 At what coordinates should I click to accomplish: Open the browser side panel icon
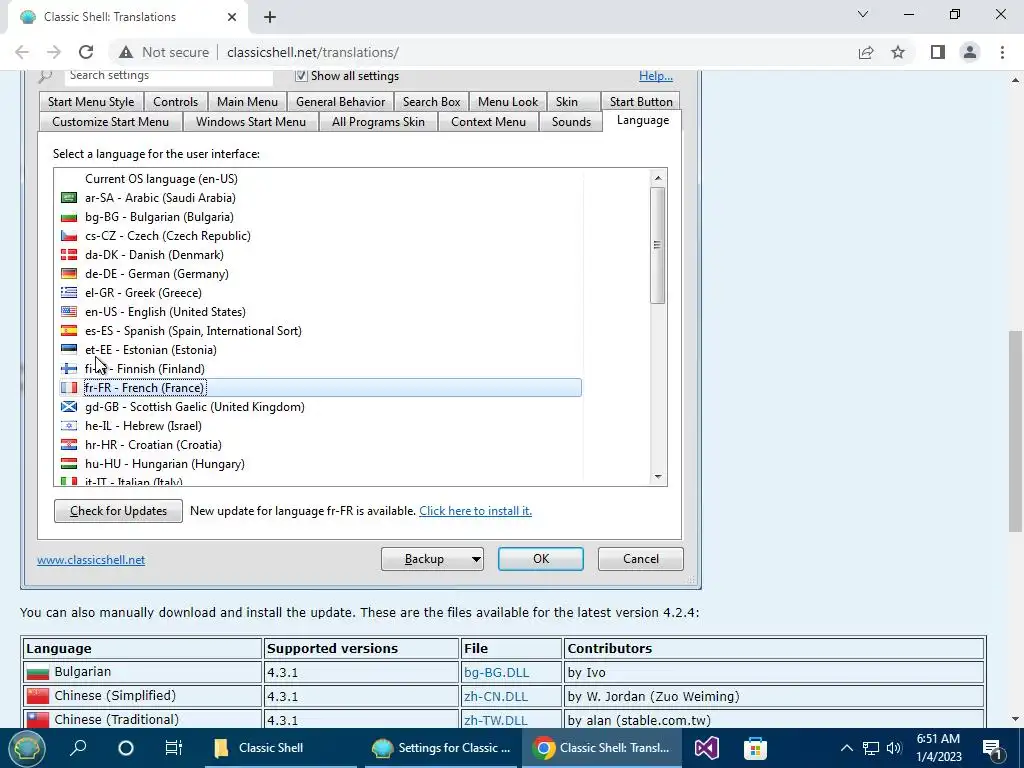(x=938, y=52)
